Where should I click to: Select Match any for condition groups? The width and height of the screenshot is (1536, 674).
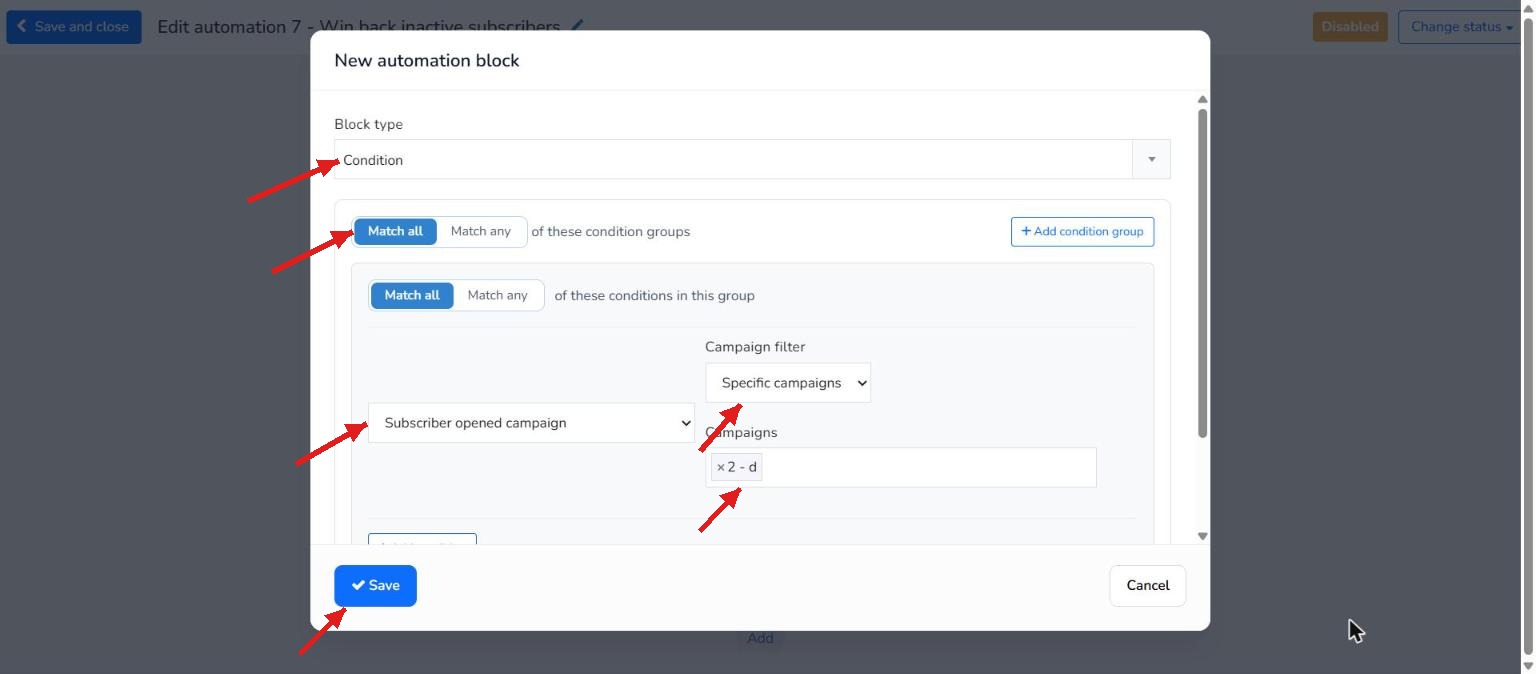481,231
